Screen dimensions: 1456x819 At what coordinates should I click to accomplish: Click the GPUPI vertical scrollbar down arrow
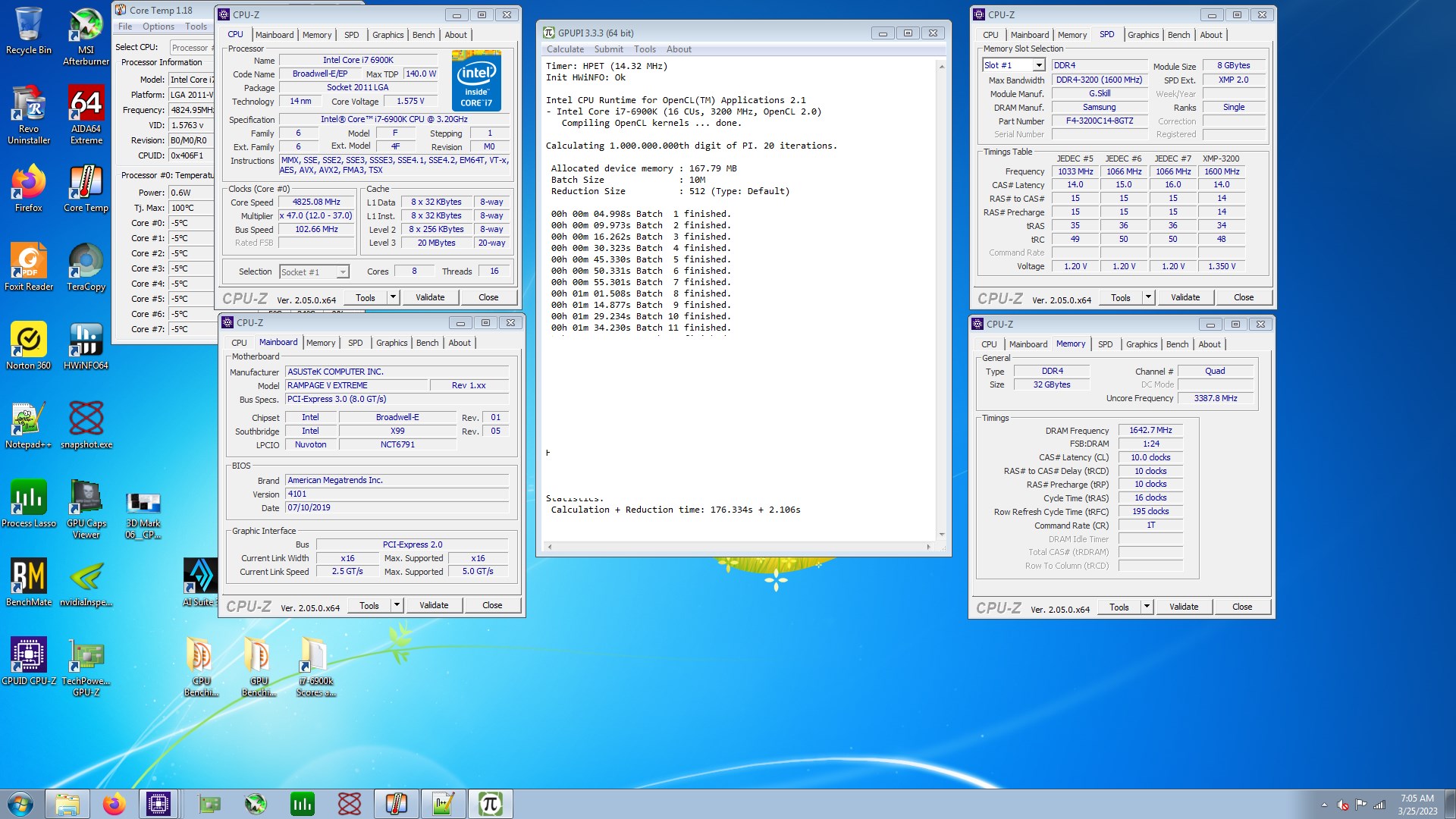[x=941, y=535]
